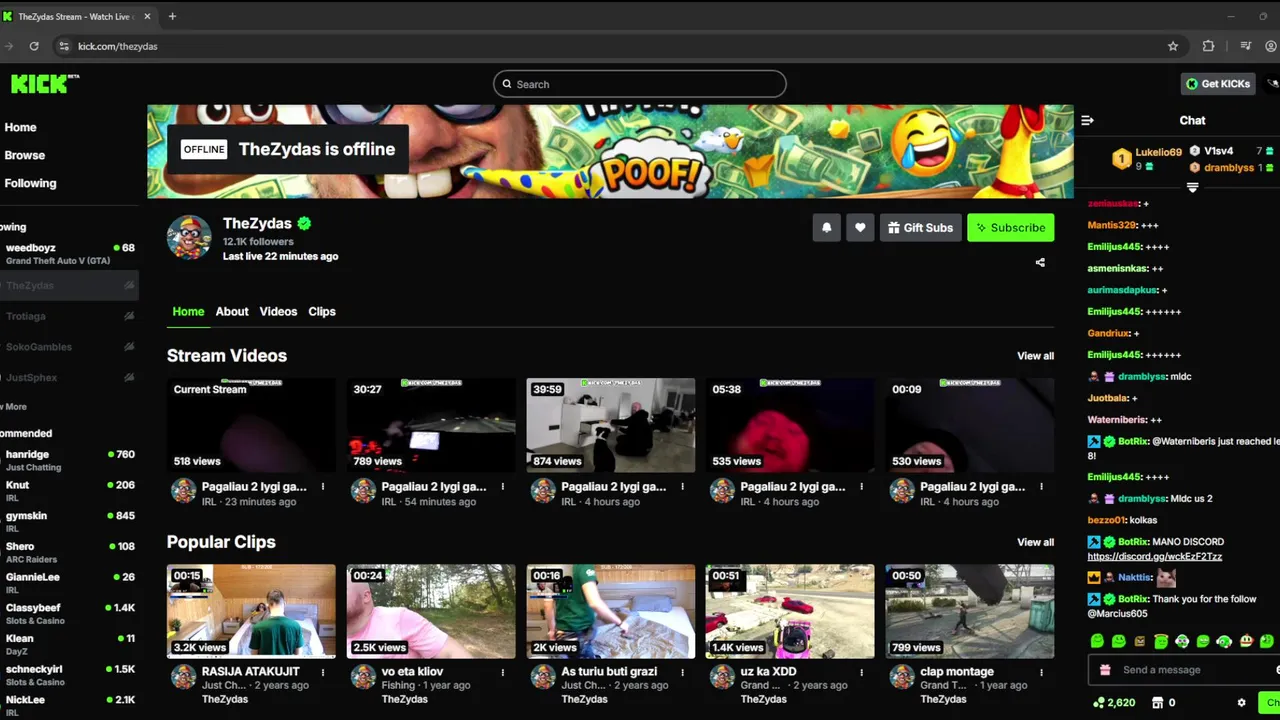Open NickLee channel in sidebar
Screen dimensions: 1280x720
[x=68, y=705]
